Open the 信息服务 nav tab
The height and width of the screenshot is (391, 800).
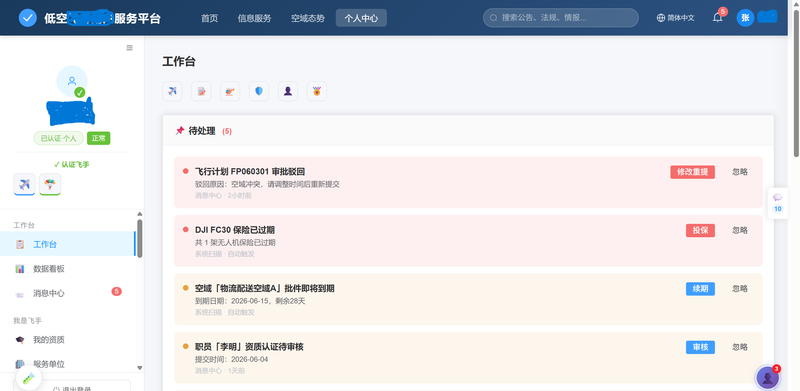[254, 18]
